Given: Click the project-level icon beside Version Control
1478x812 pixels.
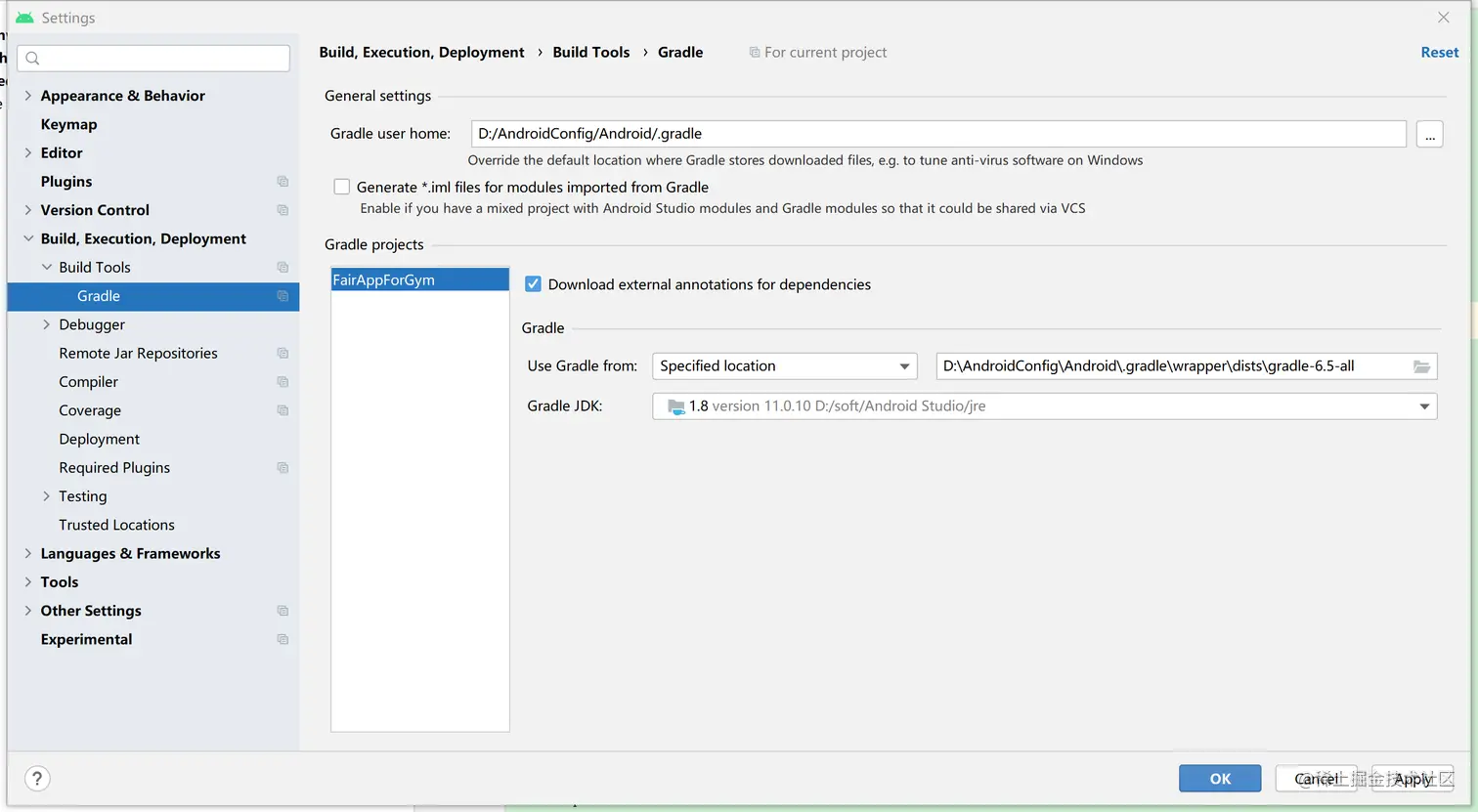Looking at the screenshot, I should coord(283,210).
